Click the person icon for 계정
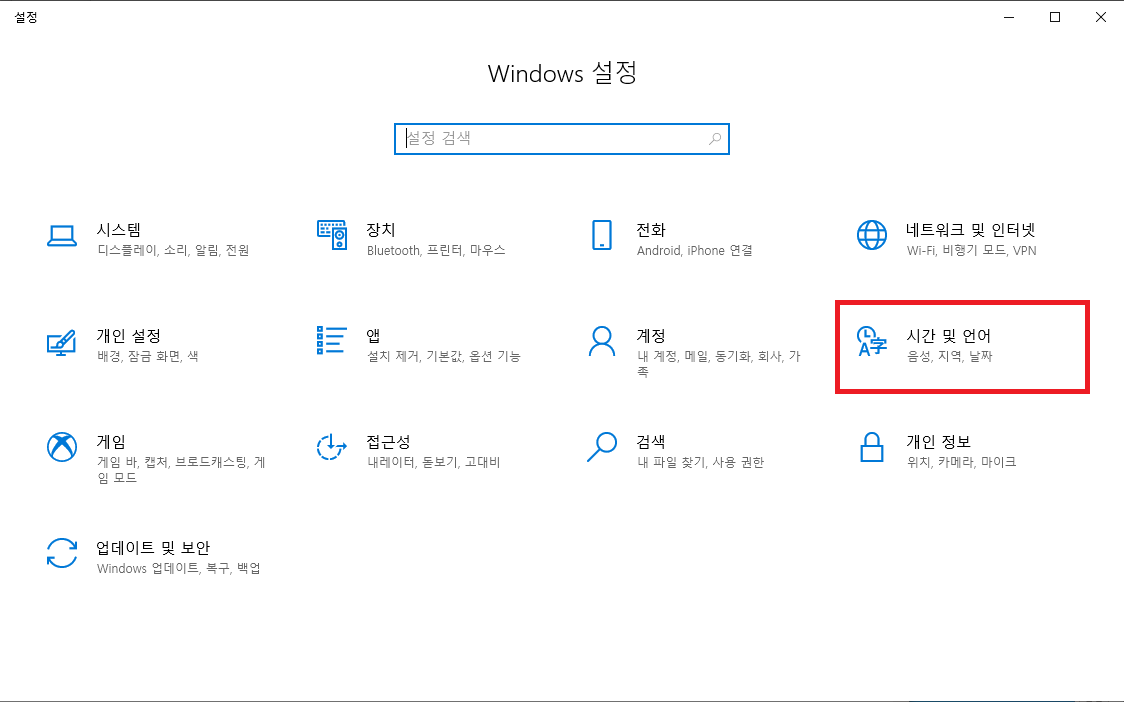Screen dimensions: 1124x702 601,341
